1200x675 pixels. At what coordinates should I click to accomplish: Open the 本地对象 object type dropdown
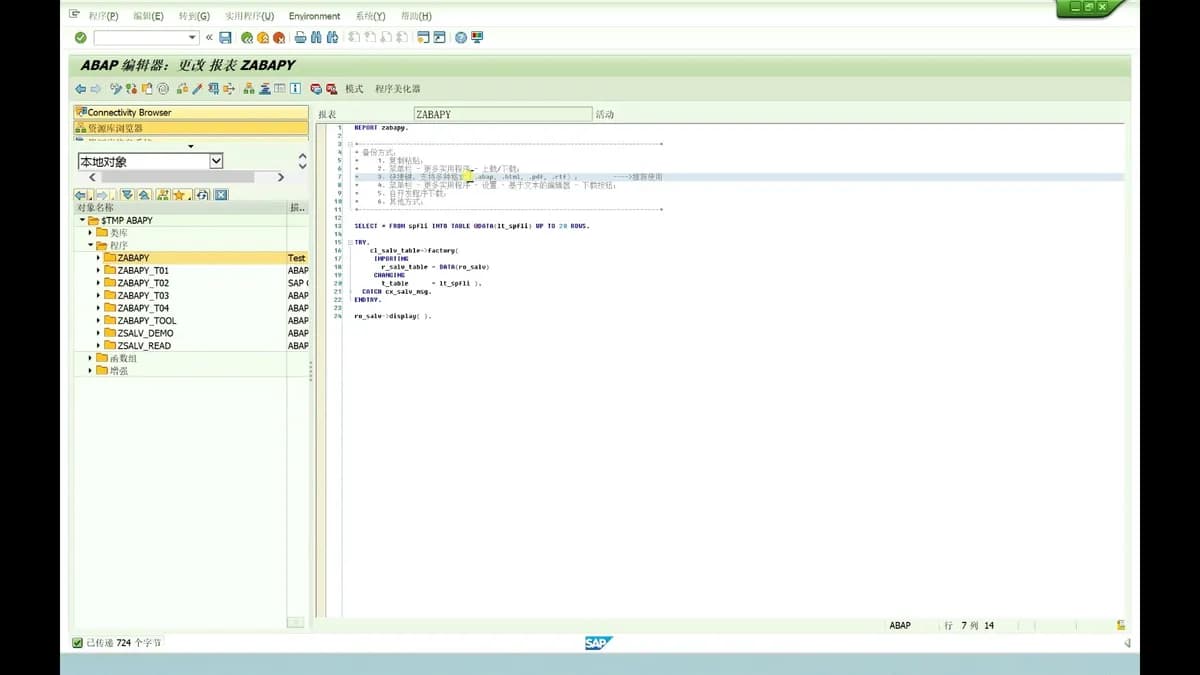tap(216, 161)
